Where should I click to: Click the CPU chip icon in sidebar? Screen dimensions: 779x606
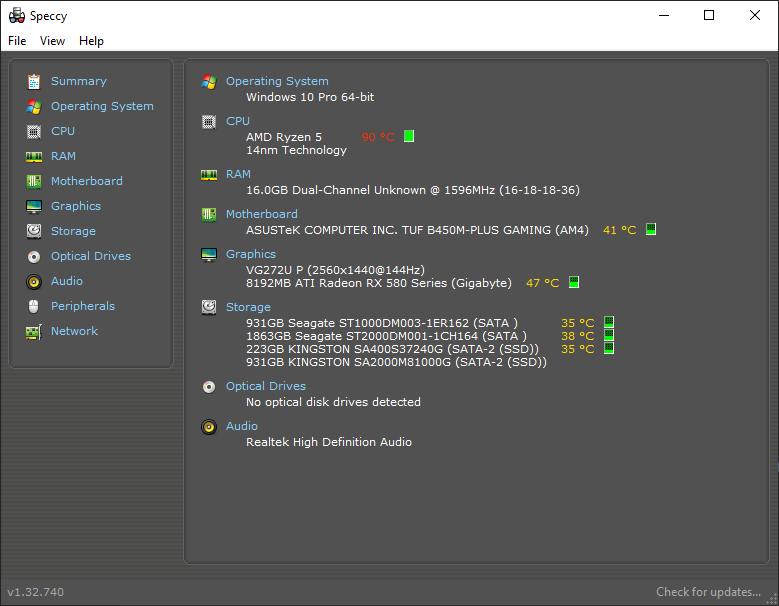(x=34, y=132)
